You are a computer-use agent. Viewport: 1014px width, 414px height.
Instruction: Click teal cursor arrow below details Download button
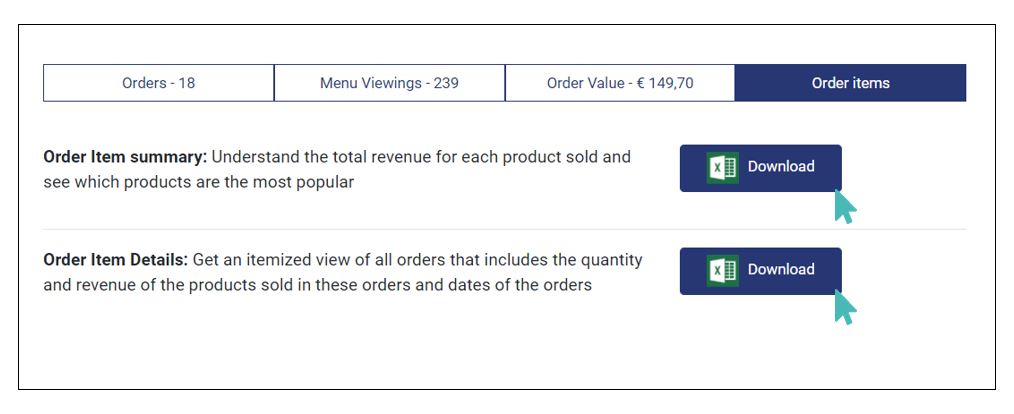point(845,308)
